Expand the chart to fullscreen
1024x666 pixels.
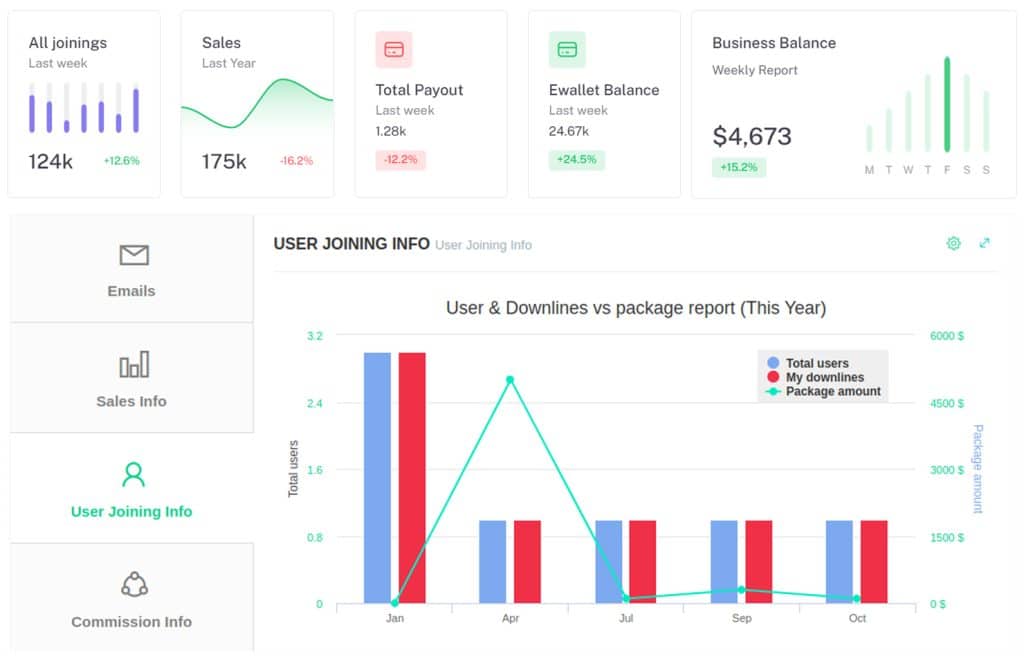point(984,243)
